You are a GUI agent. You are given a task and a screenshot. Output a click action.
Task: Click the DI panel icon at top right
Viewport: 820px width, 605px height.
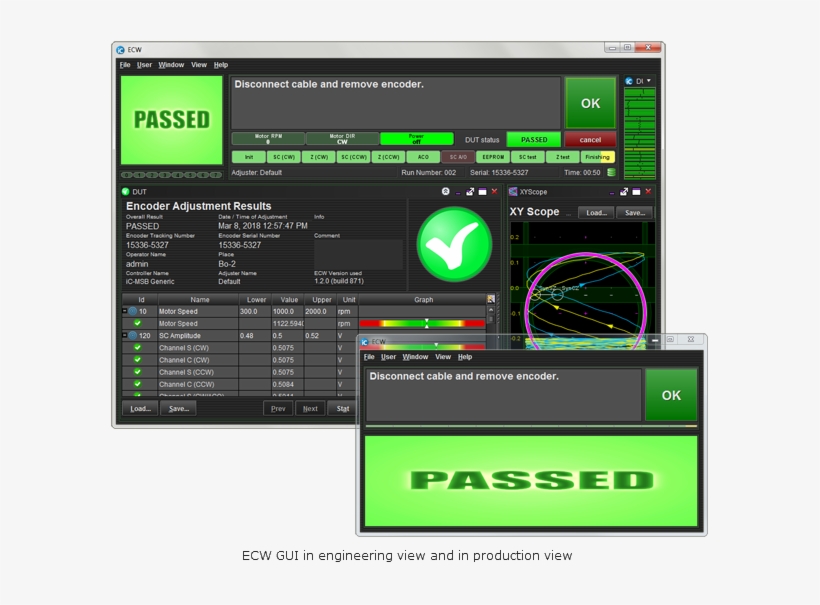click(627, 80)
